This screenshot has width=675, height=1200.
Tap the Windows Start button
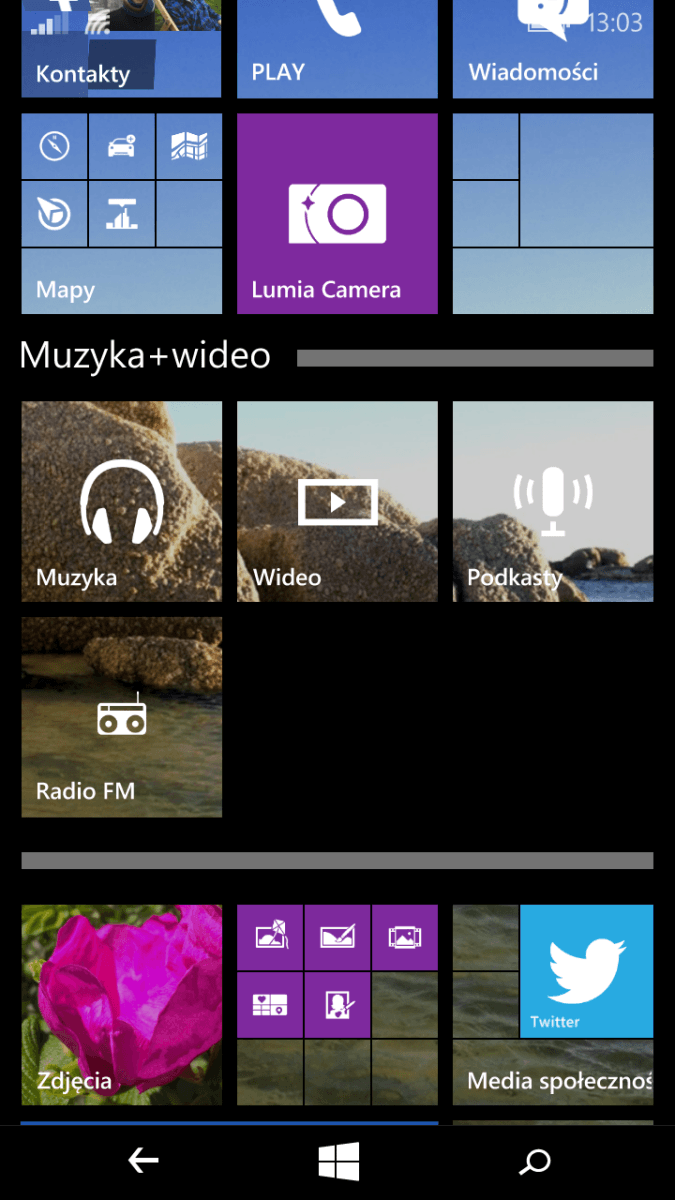click(x=338, y=1161)
